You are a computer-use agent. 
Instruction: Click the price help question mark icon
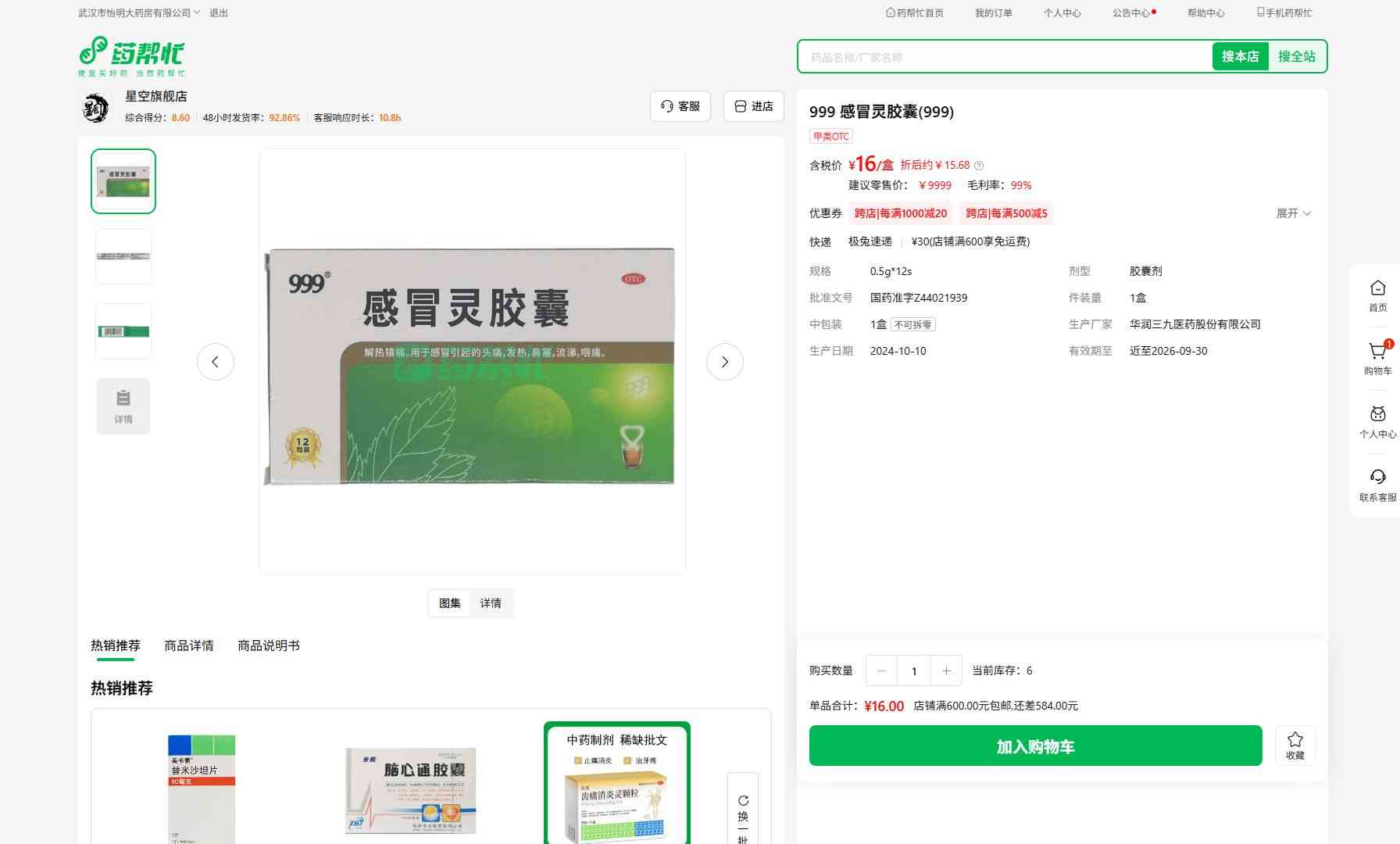979,166
